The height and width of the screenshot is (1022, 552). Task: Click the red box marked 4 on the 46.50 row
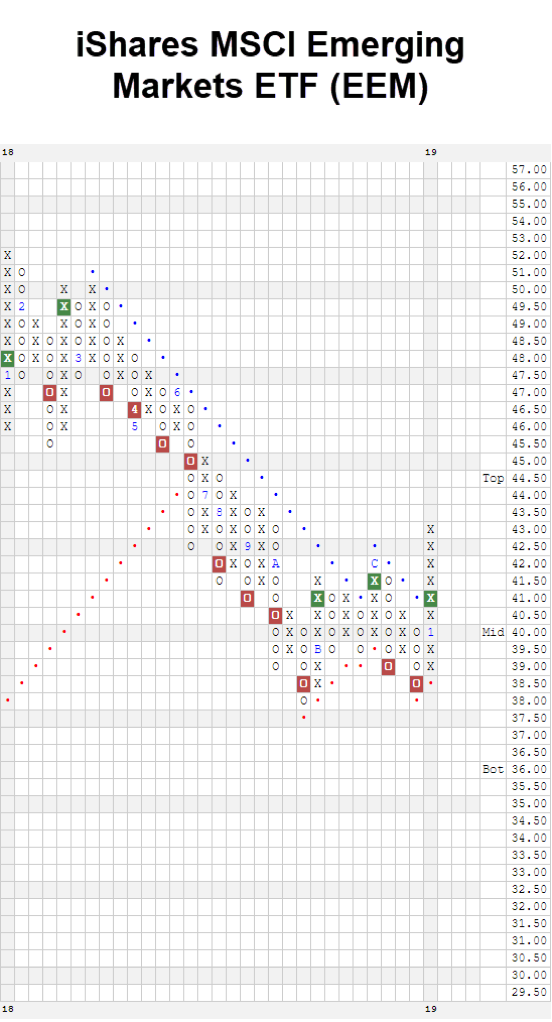[134, 409]
